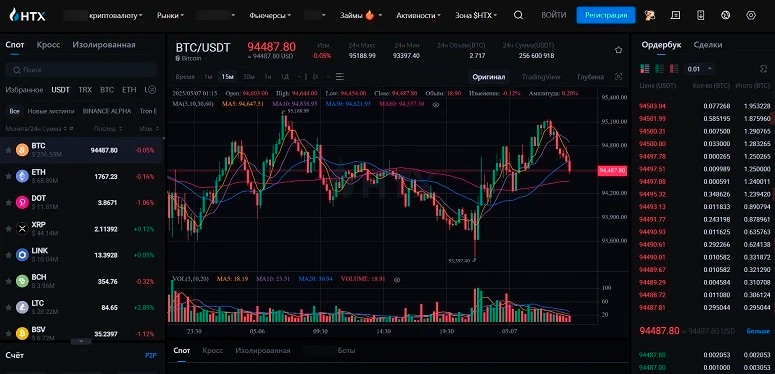The image size is (775, 374).
Task: Click the 94503.04 sell order price
Action: 652,106
